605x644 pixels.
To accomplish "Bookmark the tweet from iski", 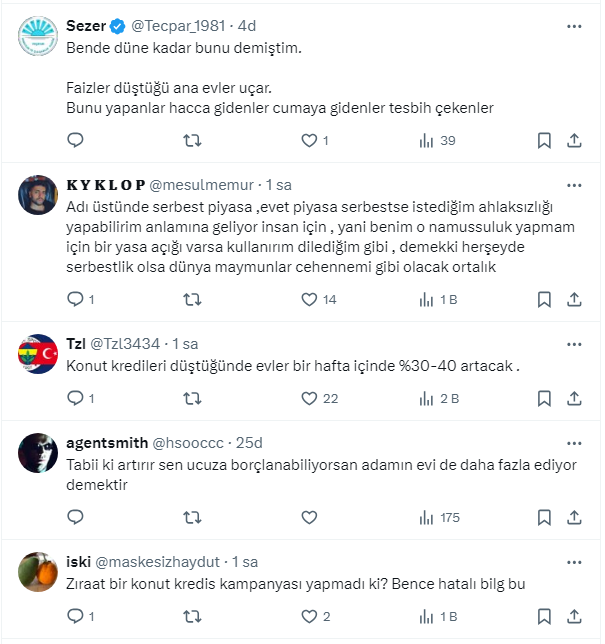I will (x=544, y=616).
